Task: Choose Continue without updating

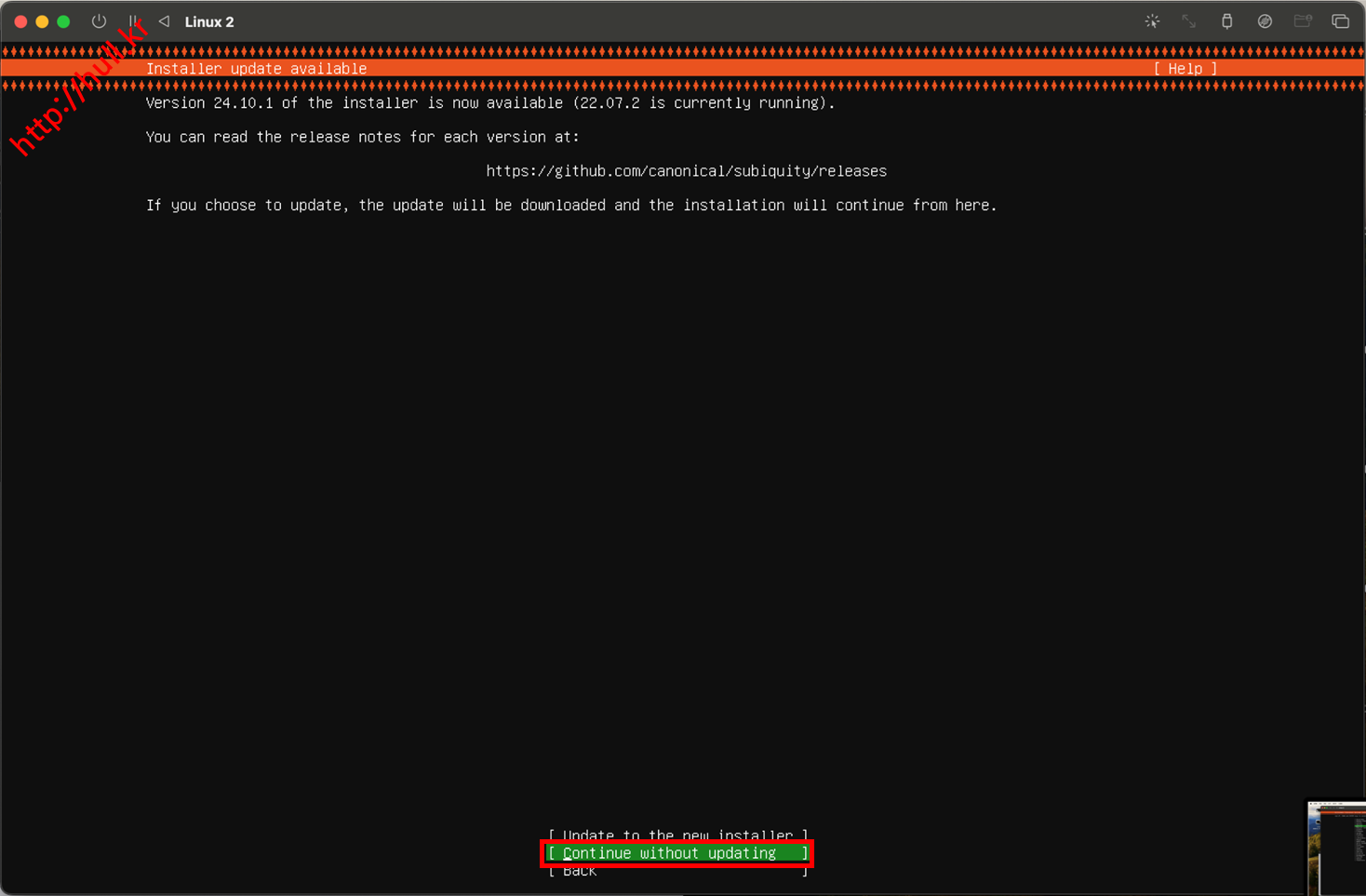Action: [677, 853]
